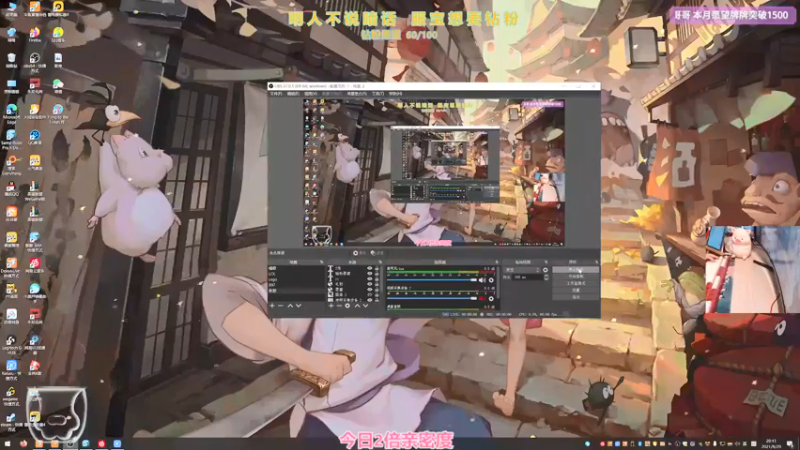Open the Recycle Bin on the desktop
This screenshot has width=800, height=450.
pyautogui.click(x=11, y=60)
